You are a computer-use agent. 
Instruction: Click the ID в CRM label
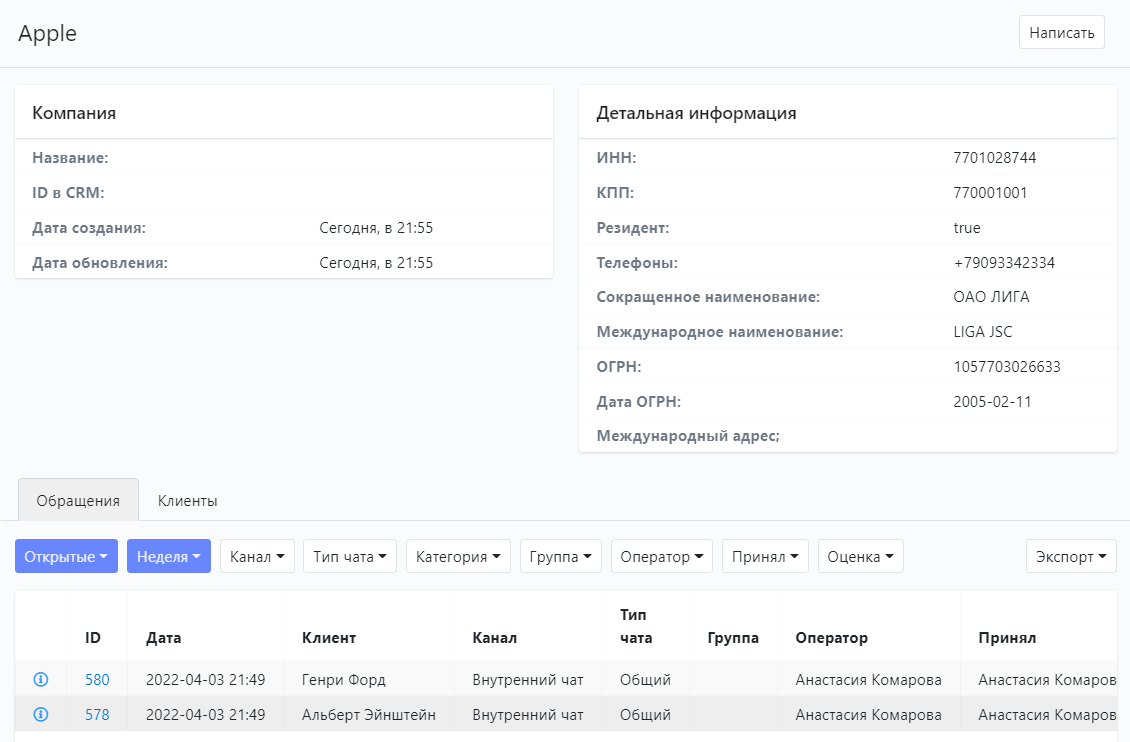(x=68, y=192)
